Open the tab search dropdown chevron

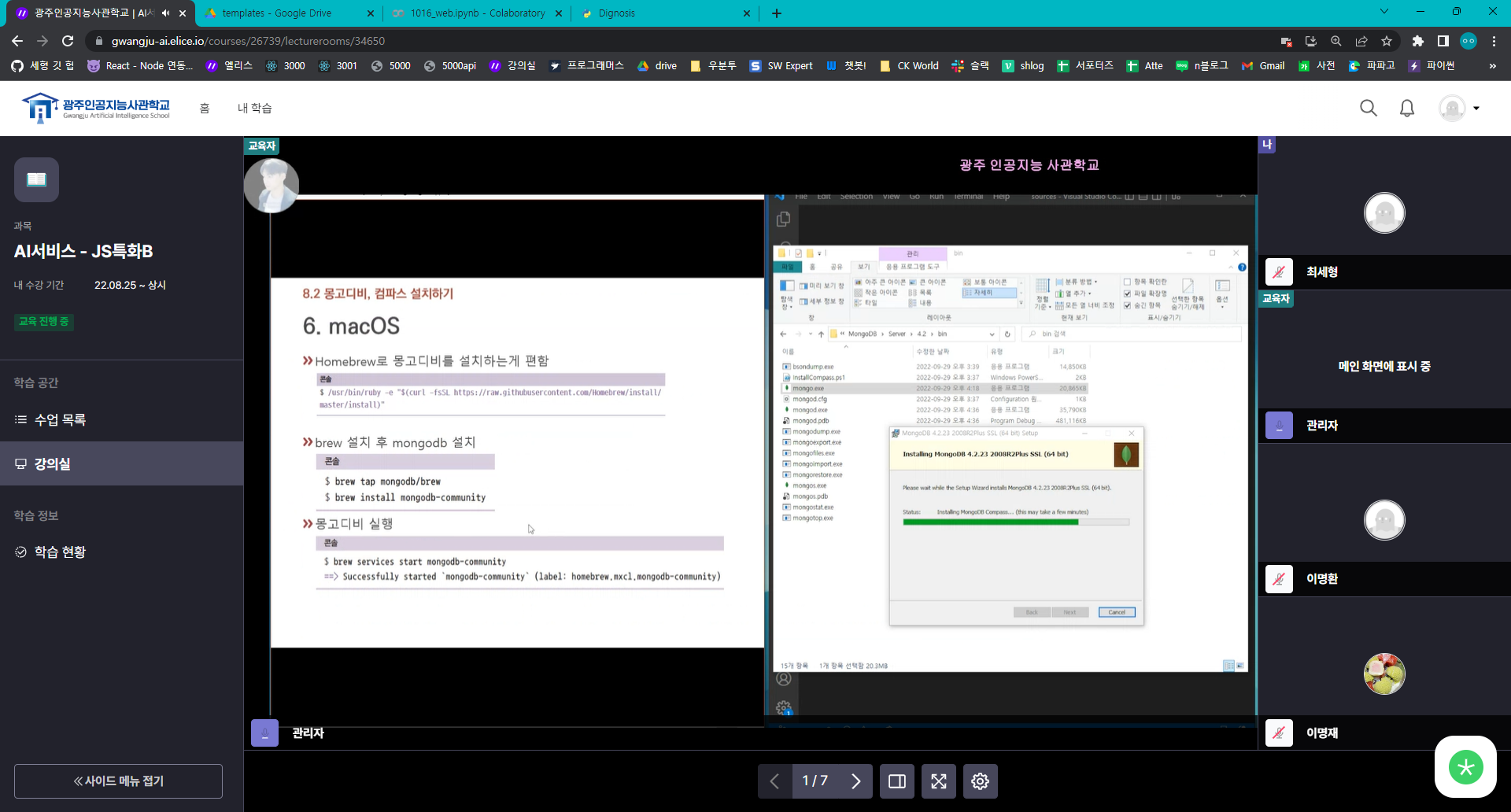[x=1384, y=12]
